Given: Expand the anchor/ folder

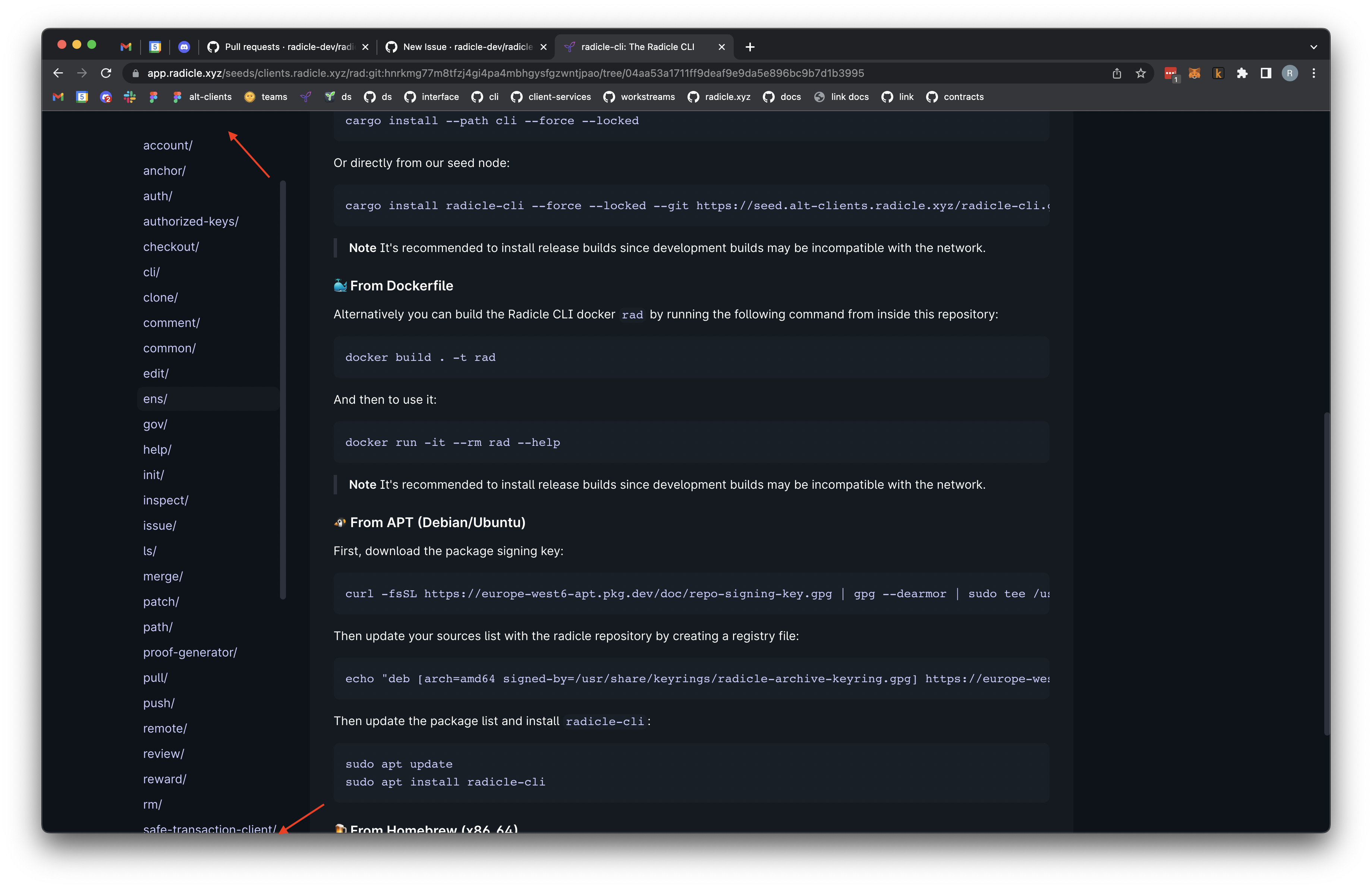Looking at the screenshot, I should coord(164,171).
